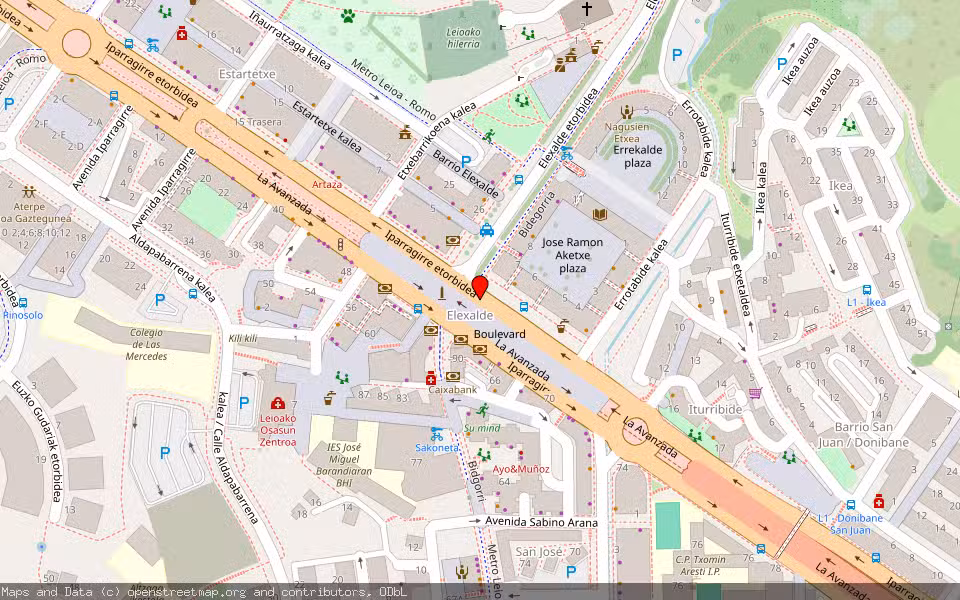Select the Kili kili label
The width and height of the screenshot is (960, 600).
[243, 338]
